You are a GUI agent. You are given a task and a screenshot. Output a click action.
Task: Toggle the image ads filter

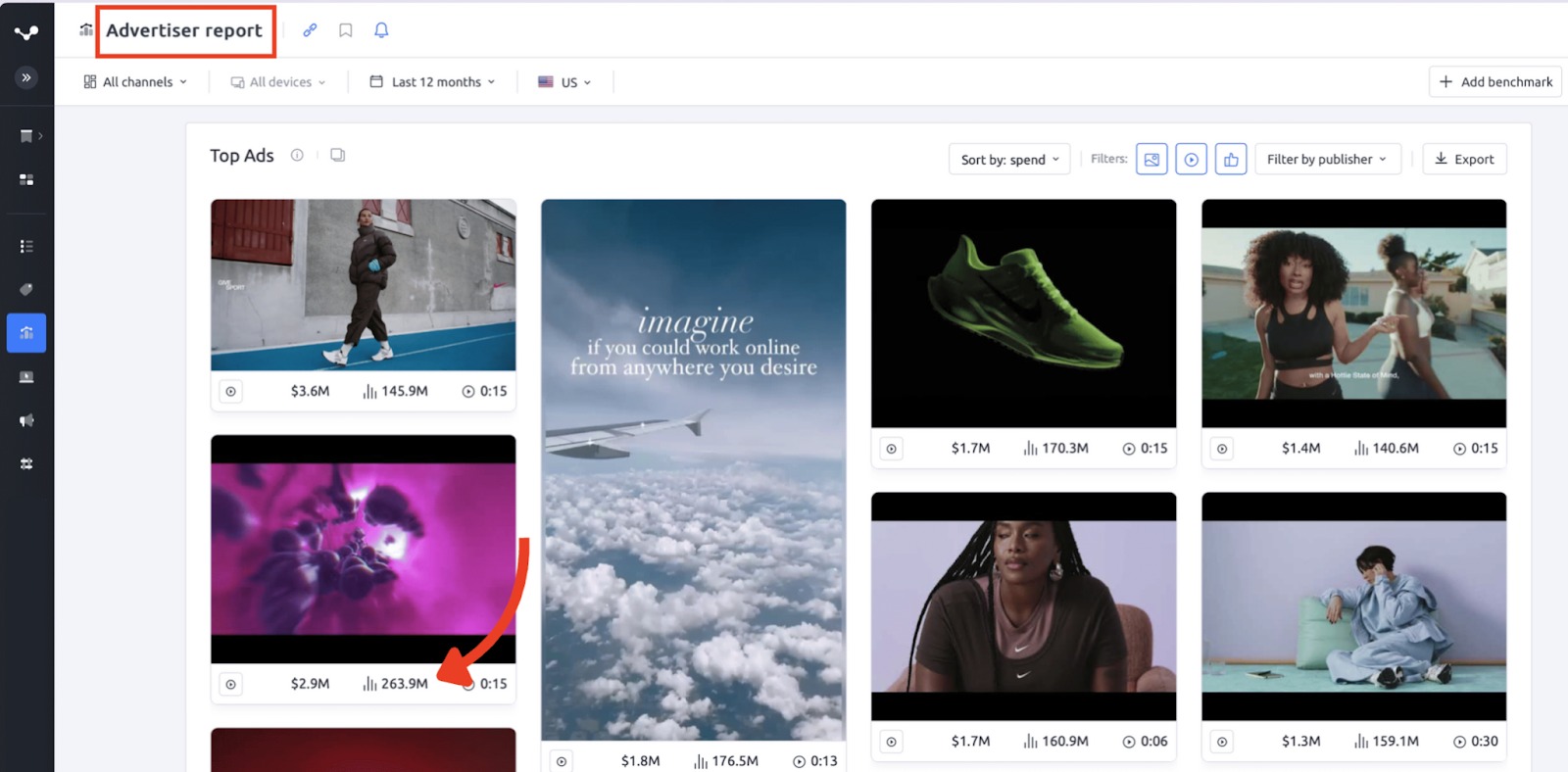[x=1151, y=159]
